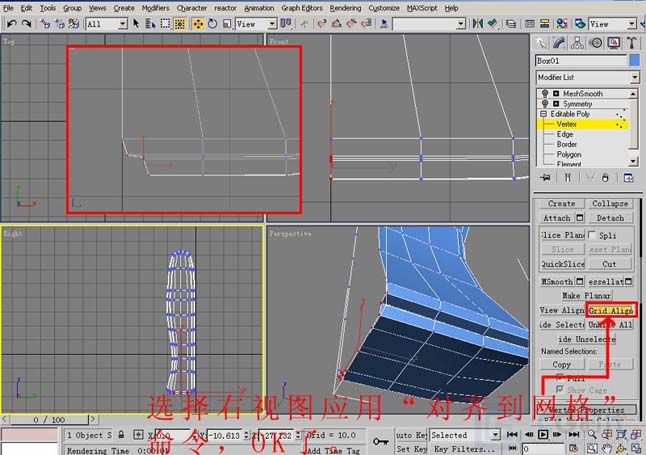Open the Modify panel tab icon
The width and height of the screenshot is (646, 455).
click(559, 43)
